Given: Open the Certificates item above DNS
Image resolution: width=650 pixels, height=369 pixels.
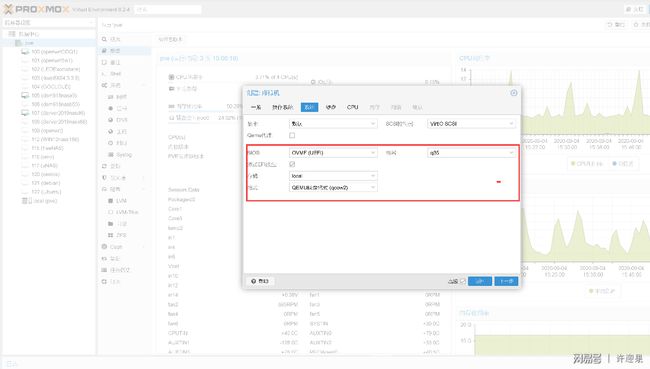Looking at the screenshot, I should coord(117,108).
